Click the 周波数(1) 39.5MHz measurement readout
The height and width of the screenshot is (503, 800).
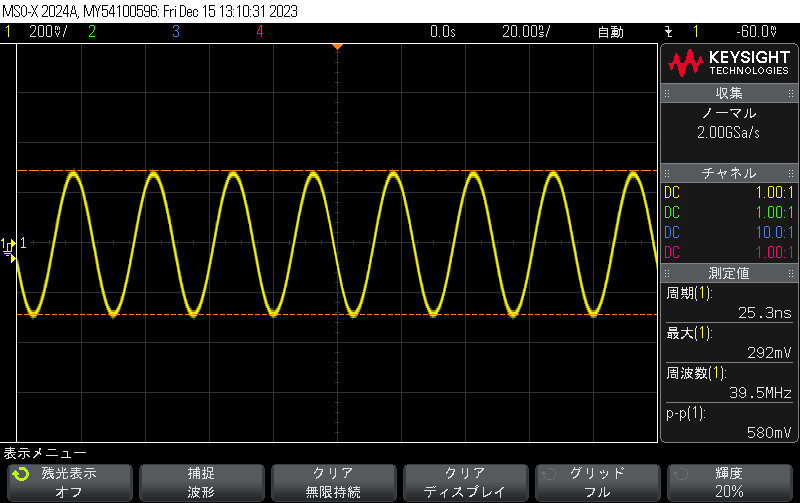pyautogui.click(x=729, y=383)
